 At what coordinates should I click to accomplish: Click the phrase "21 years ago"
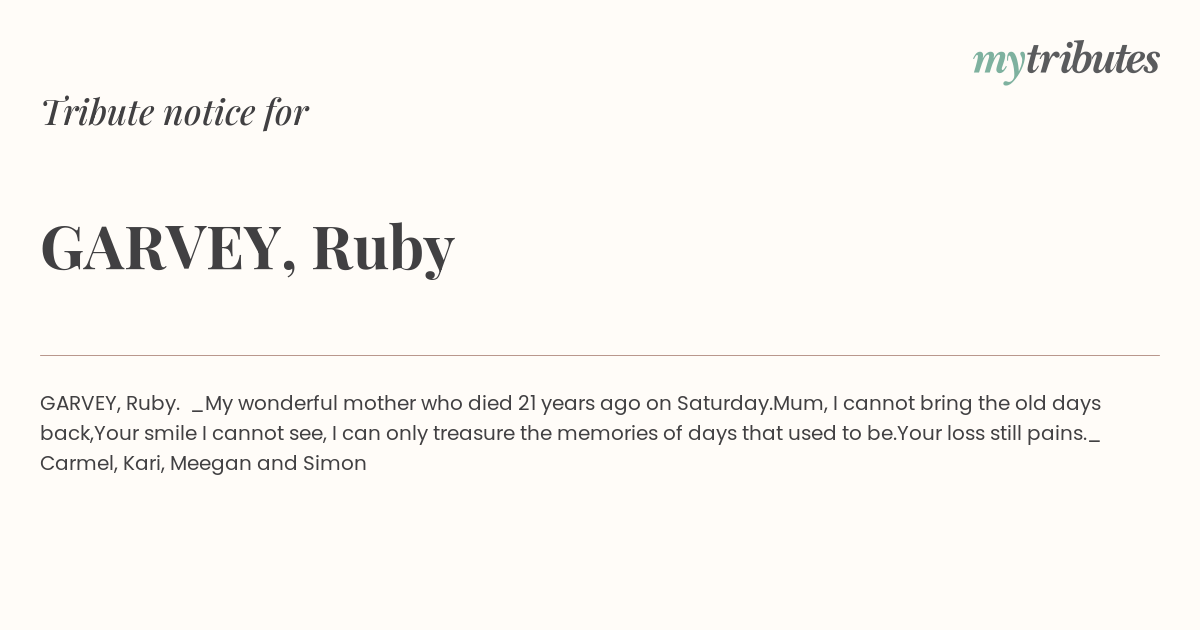tap(579, 403)
